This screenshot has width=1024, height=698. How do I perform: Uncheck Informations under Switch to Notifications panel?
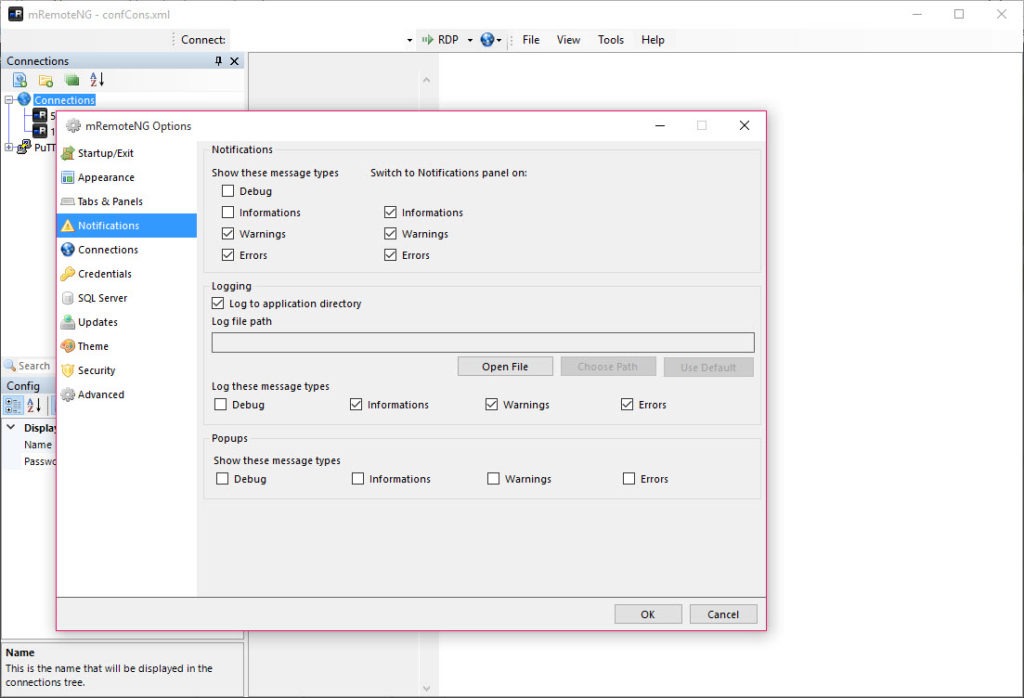(391, 212)
